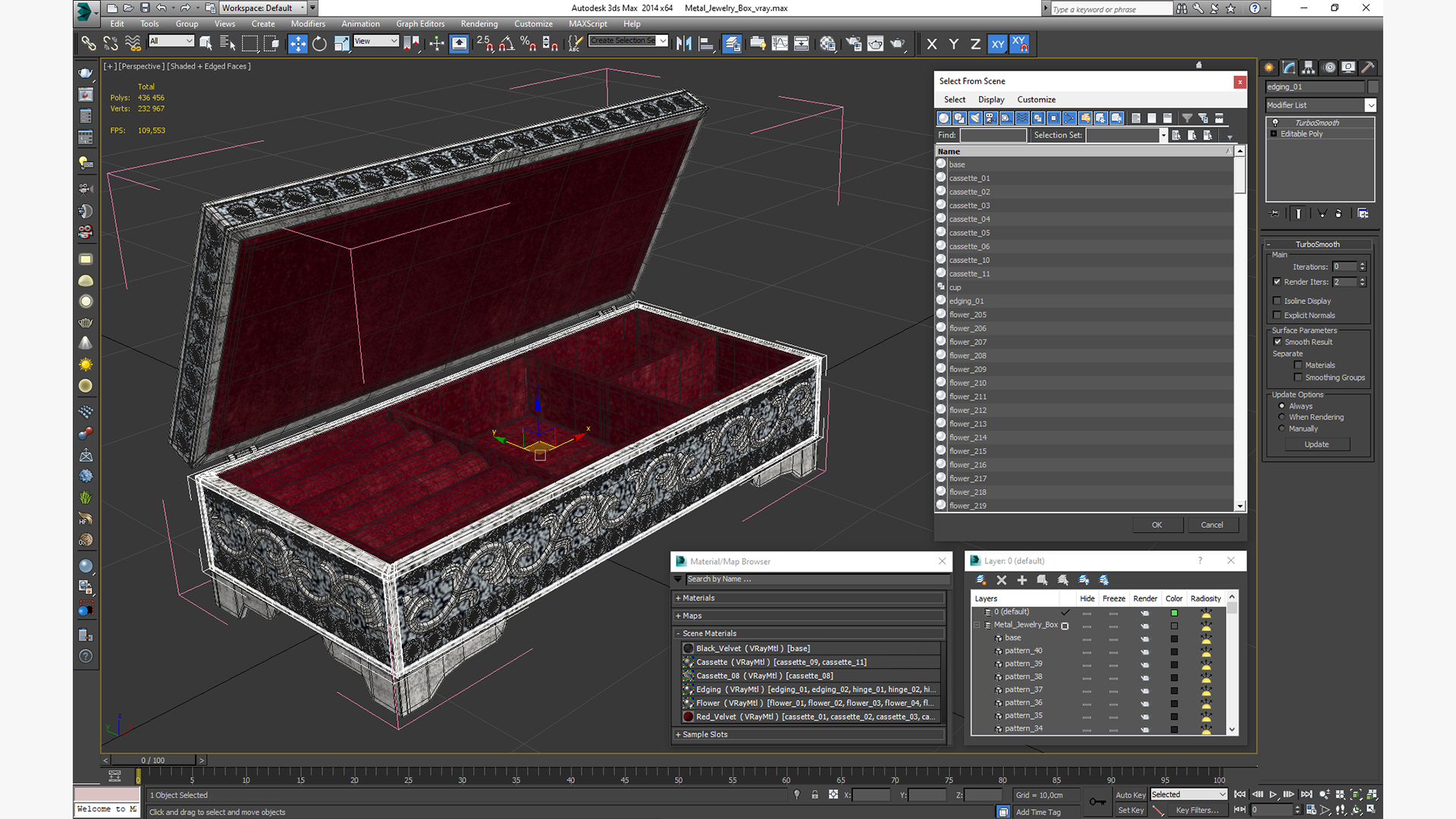Enable the Explicit Normals checkbox
The width and height of the screenshot is (1456, 819).
(1277, 315)
